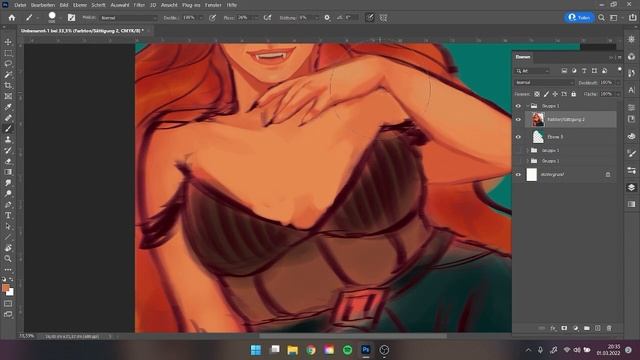The height and width of the screenshot is (360, 640).
Task: Open the search magnifier icon top right
Action: pos(601,18)
